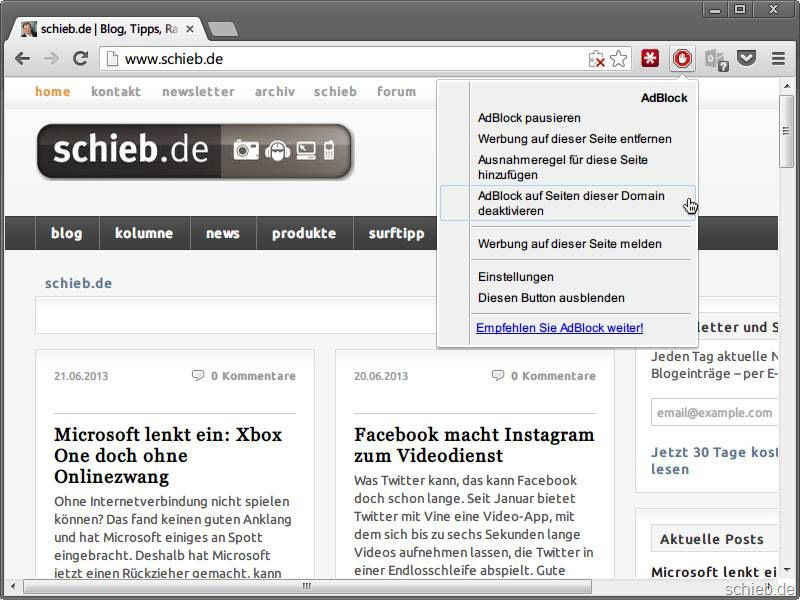Viewport: 800px width, 600px height.
Task: Switch to the surftipp section tab
Action: point(396,233)
